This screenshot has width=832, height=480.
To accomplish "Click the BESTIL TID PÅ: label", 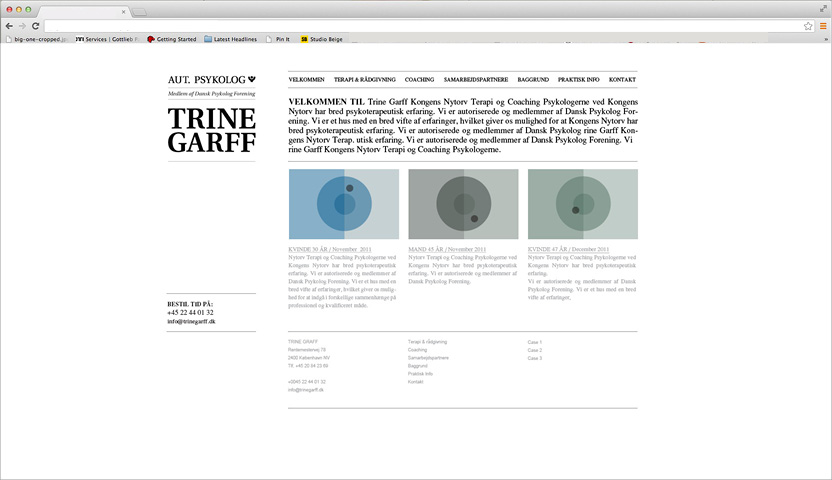I will [190, 304].
